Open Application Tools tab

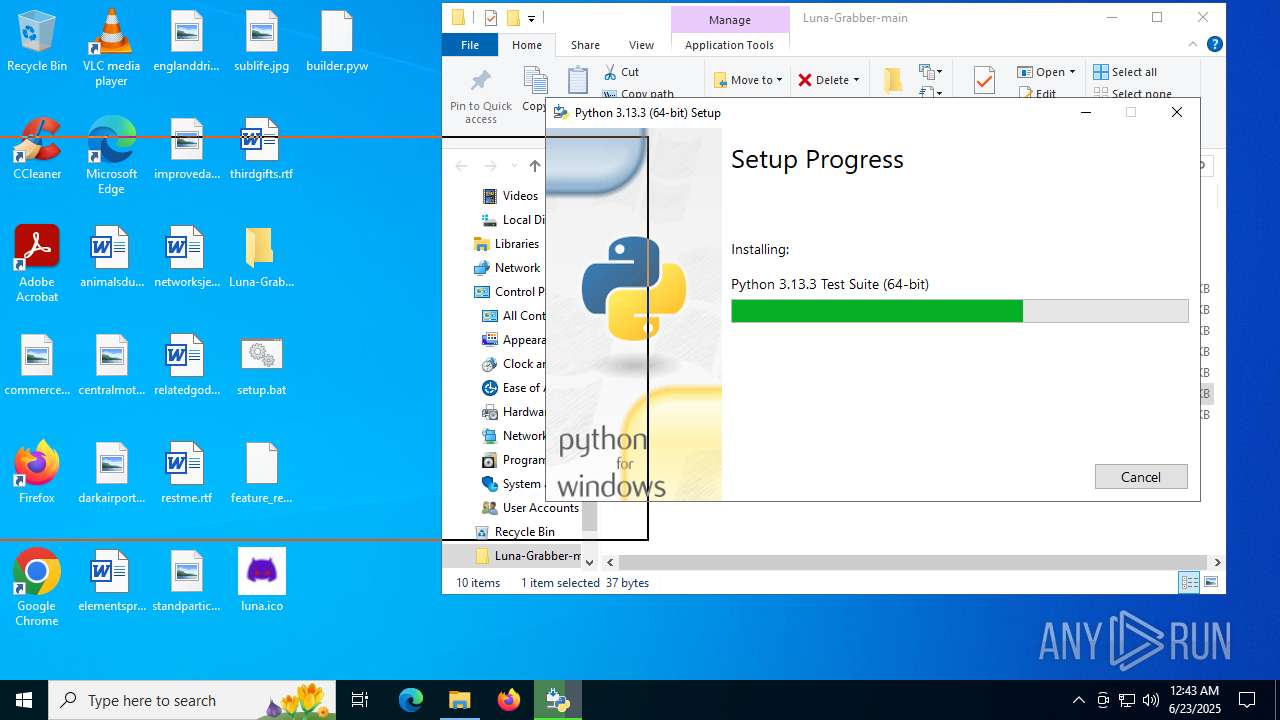pyautogui.click(x=729, y=45)
